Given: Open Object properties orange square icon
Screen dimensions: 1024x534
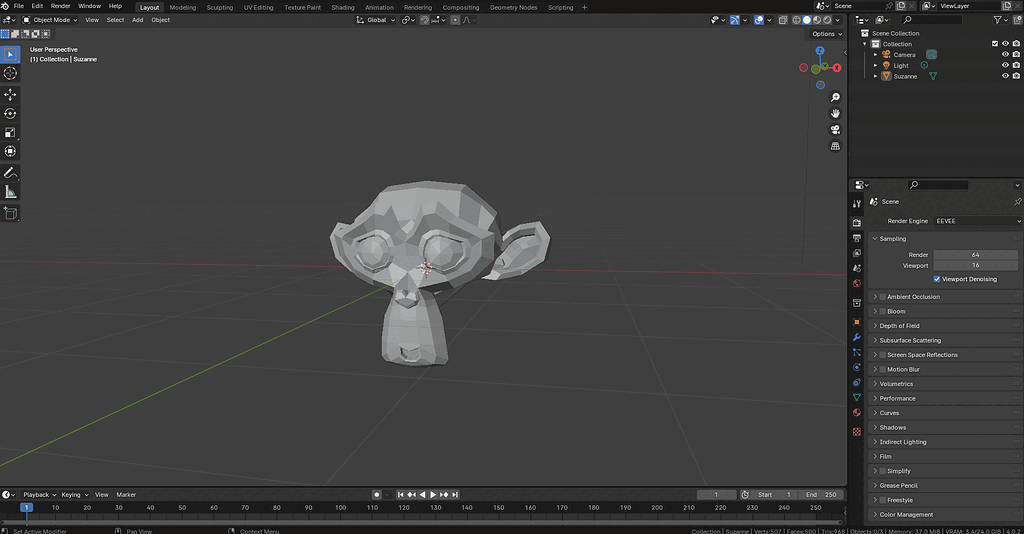Looking at the screenshot, I should click(857, 322).
